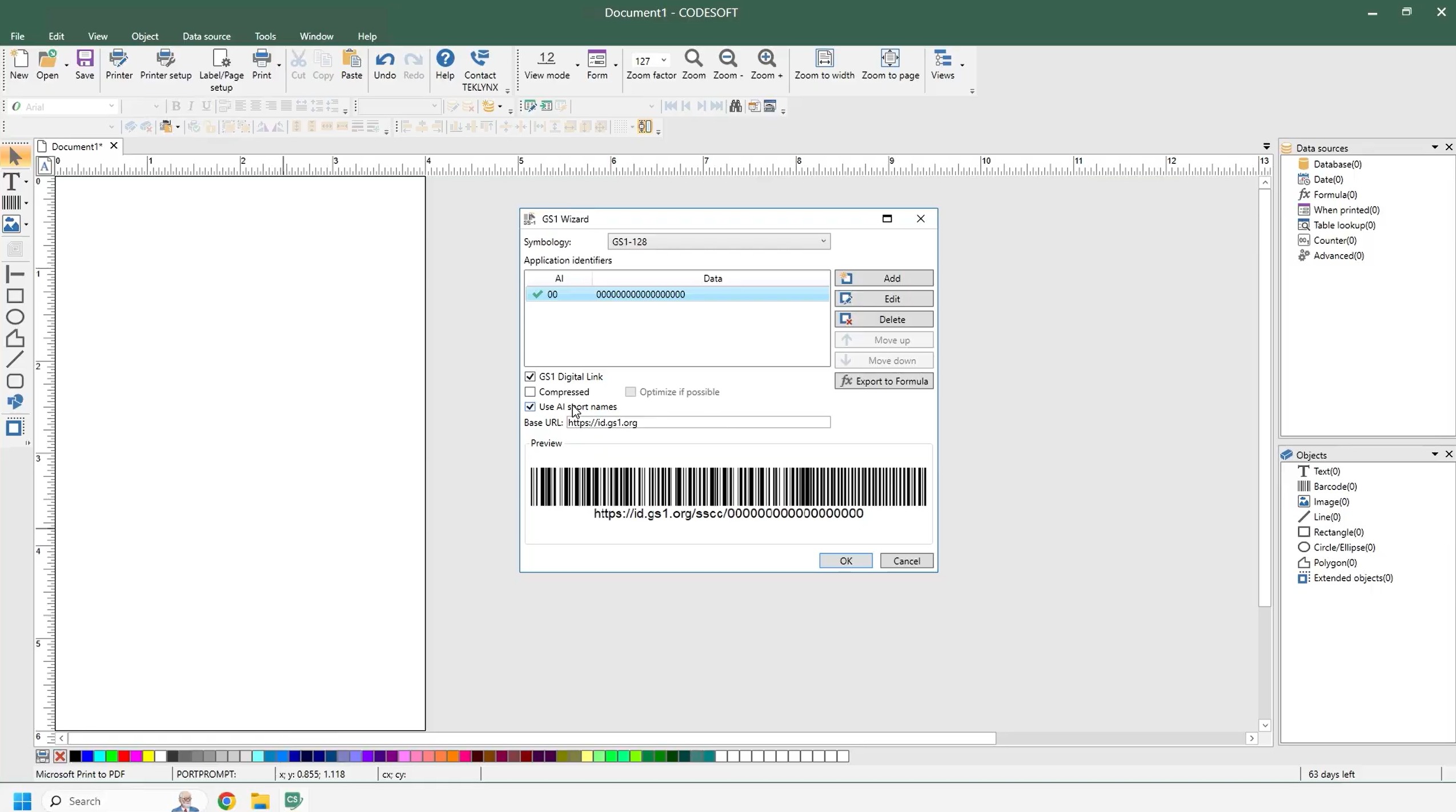
Task: Open the Data source menu
Action: coord(206,37)
